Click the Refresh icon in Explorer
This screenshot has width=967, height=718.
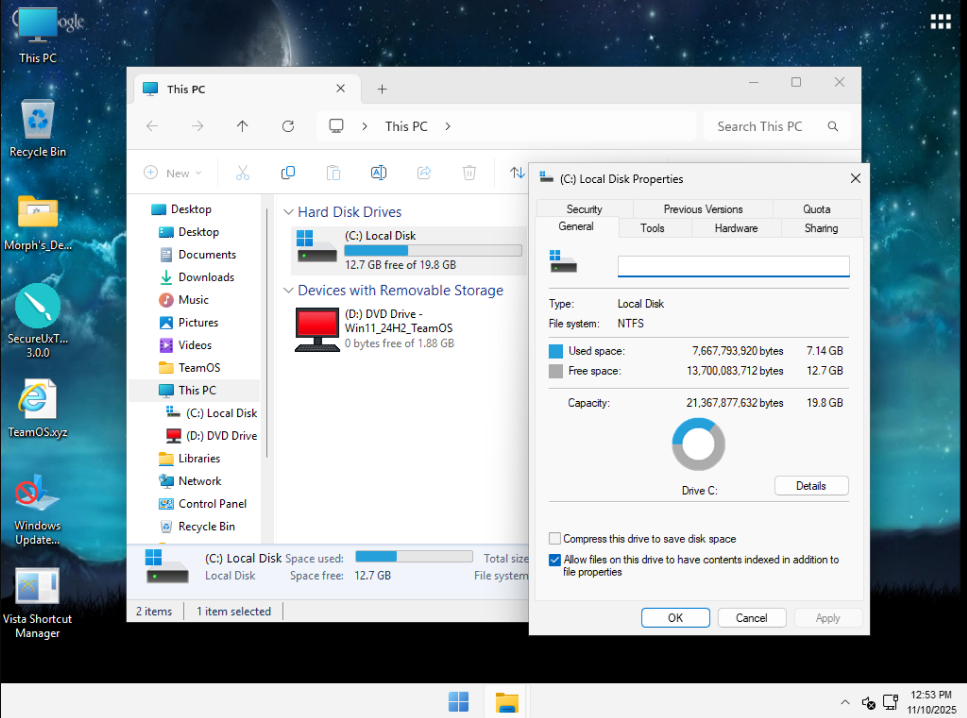click(x=288, y=126)
